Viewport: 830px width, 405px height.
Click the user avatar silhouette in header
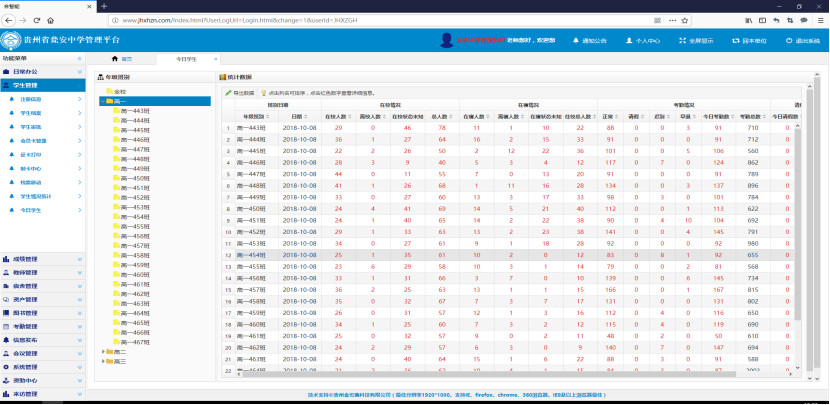tap(447, 40)
